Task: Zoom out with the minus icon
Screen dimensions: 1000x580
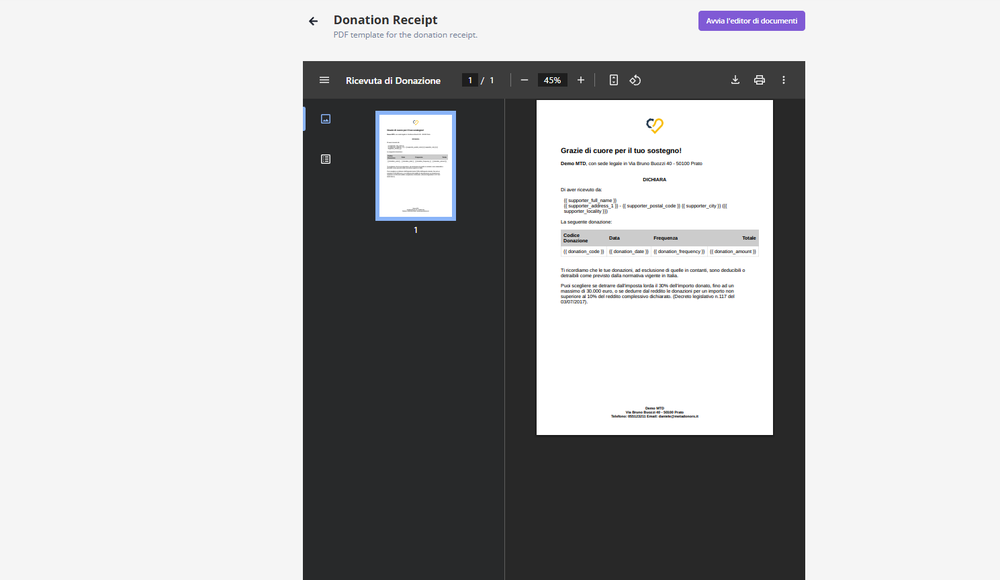Action: 524,80
